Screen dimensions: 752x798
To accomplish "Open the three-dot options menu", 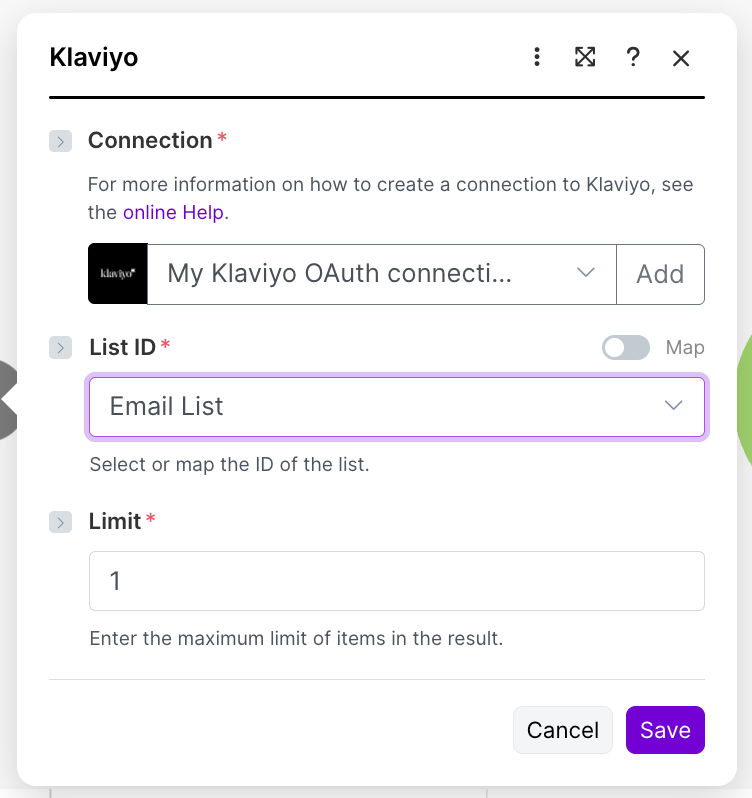I will click(537, 57).
